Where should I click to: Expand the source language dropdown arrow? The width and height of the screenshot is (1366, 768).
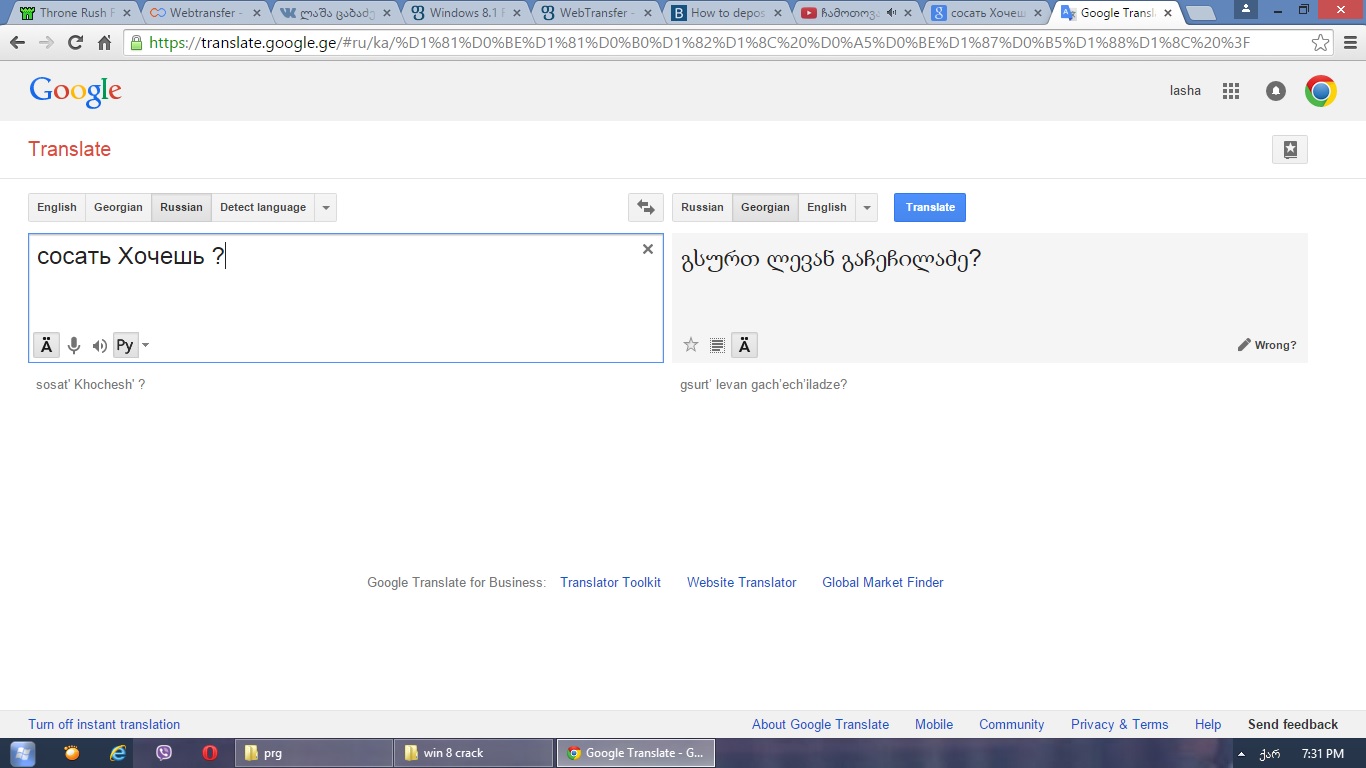[x=326, y=207]
